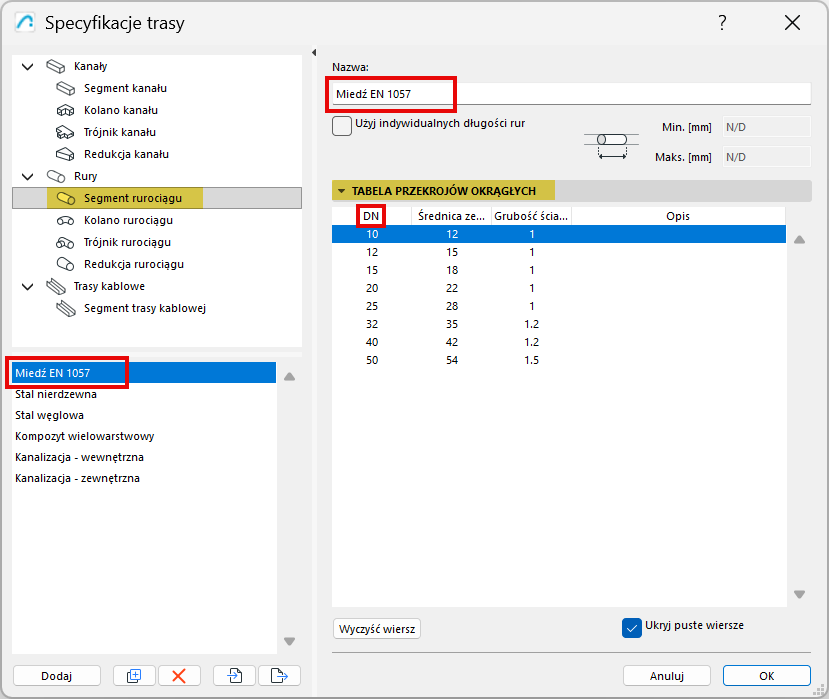Click the red X delete specification button

[179, 676]
